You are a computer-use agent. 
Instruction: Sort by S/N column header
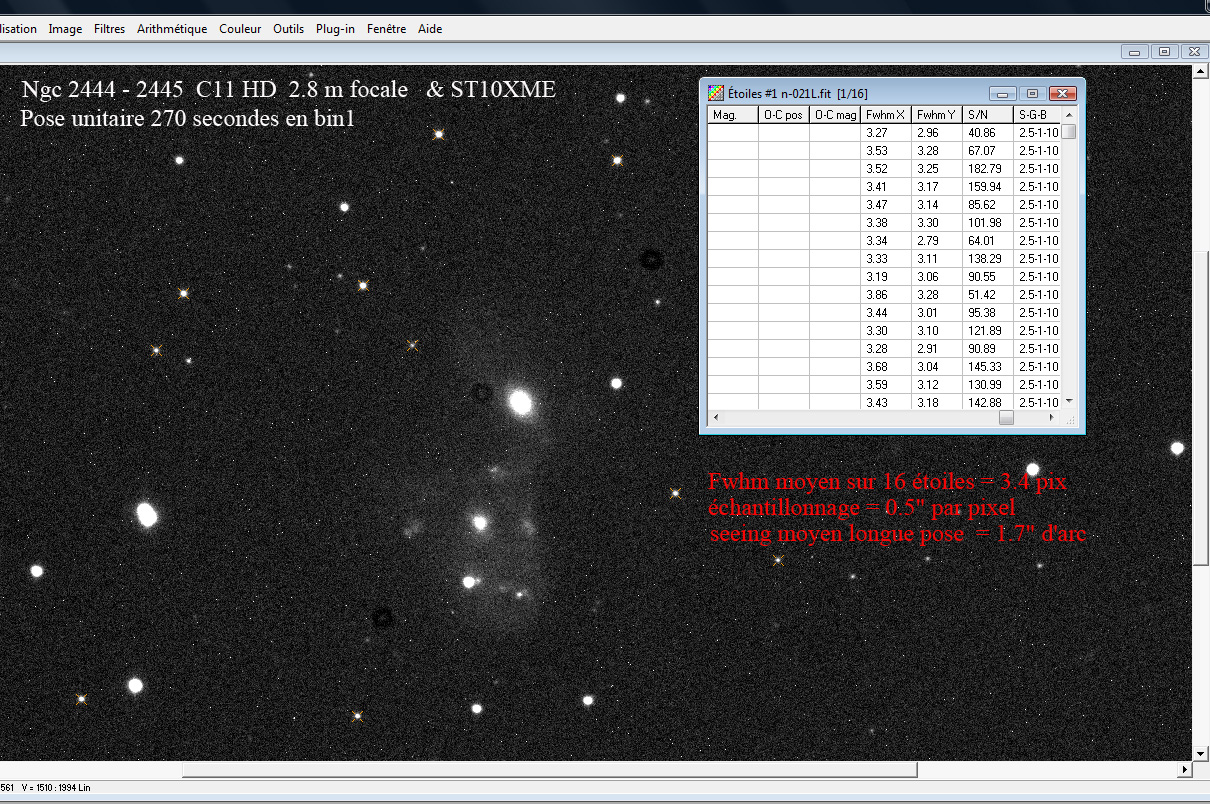coord(988,115)
